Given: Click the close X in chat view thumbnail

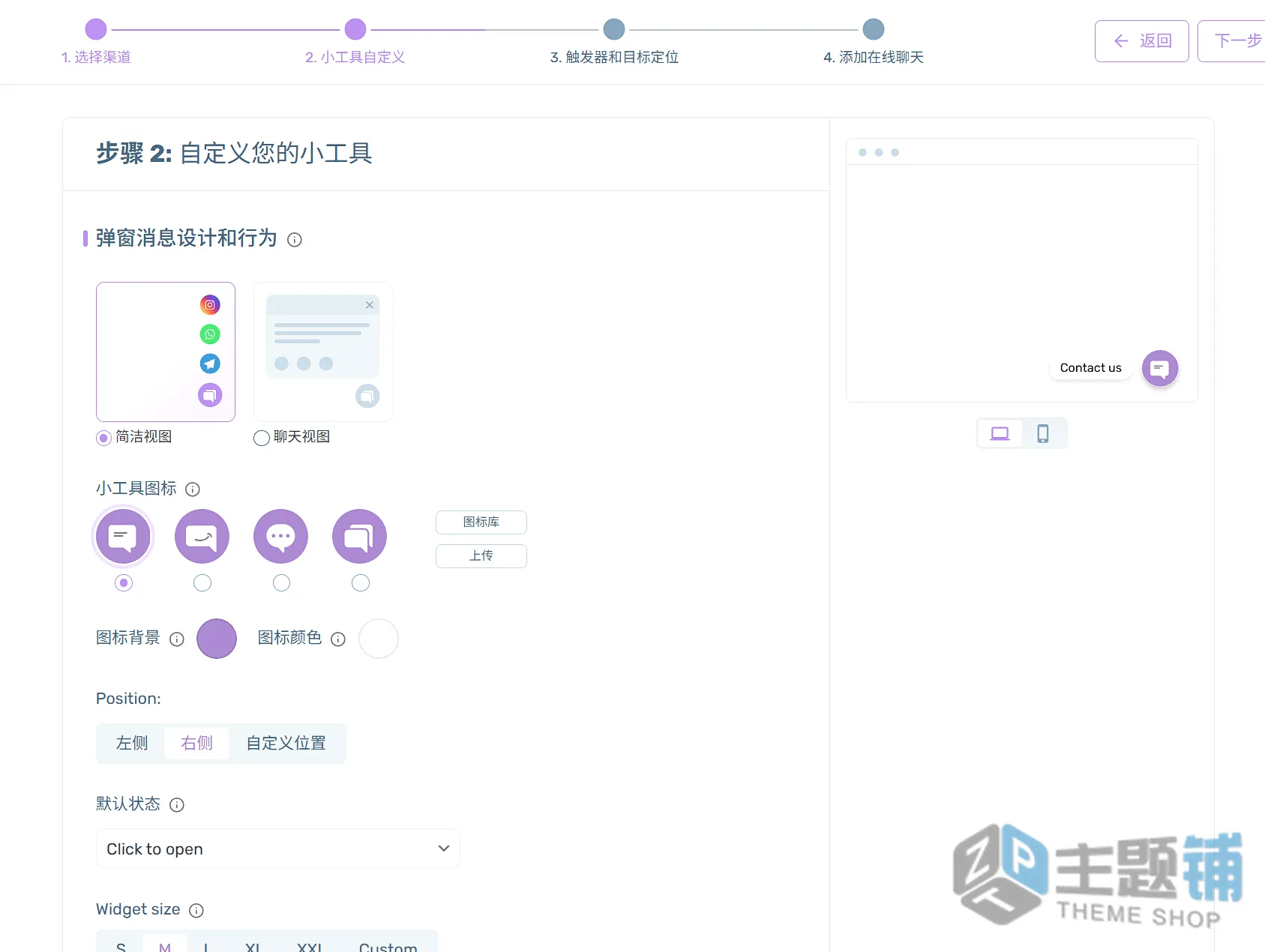Looking at the screenshot, I should click(370, 305).
